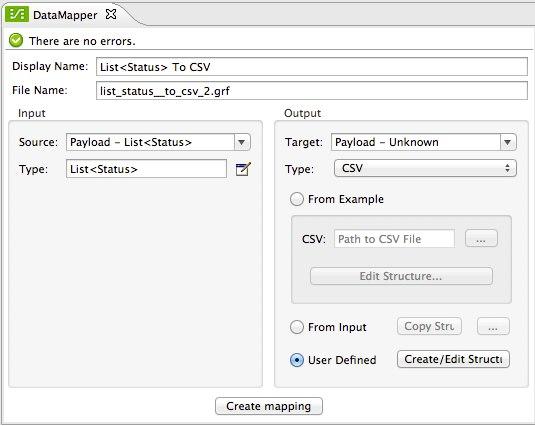Click the Copy Structure button
This screenshot has height=426, width=535.
pos(429,326)
